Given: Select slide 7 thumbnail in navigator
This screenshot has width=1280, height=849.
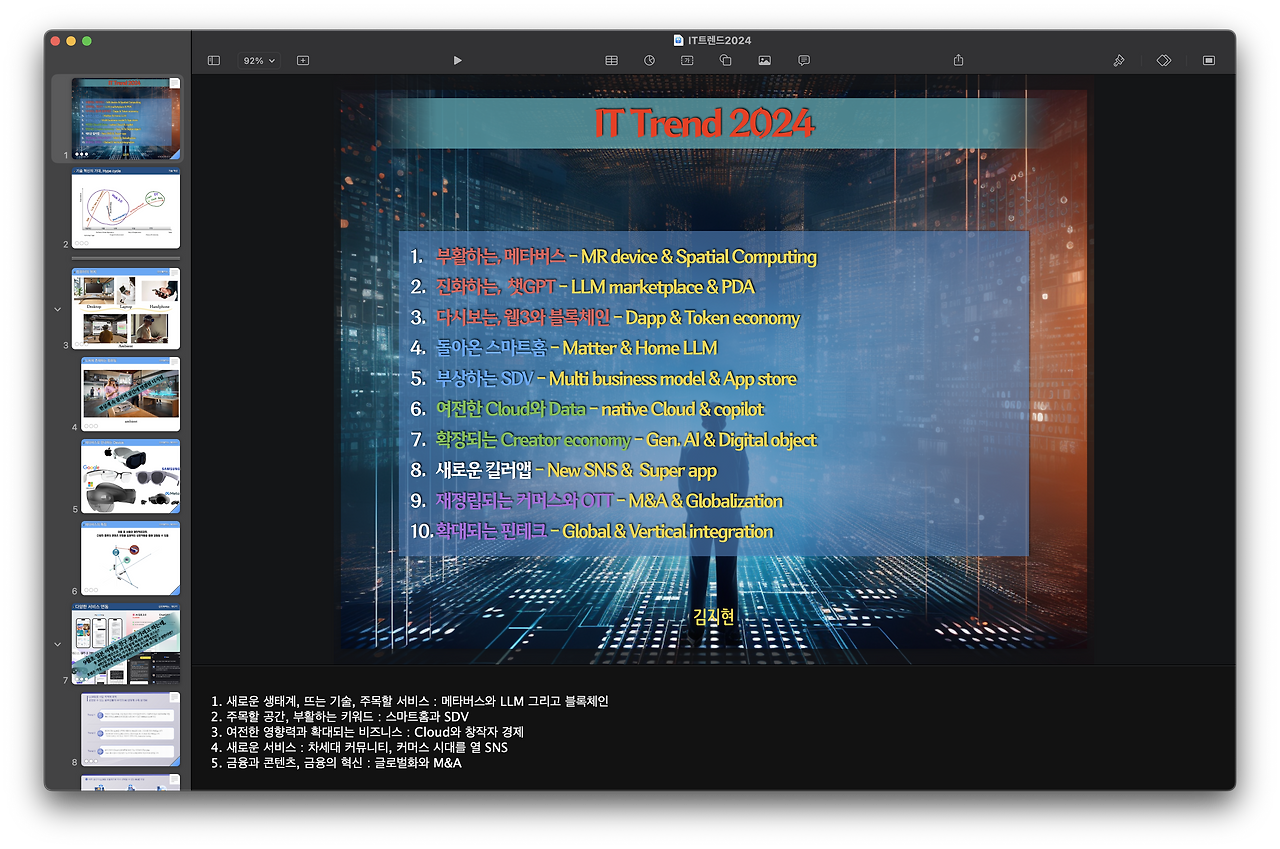Looking at the screenshot, I should tap(126, 644).
